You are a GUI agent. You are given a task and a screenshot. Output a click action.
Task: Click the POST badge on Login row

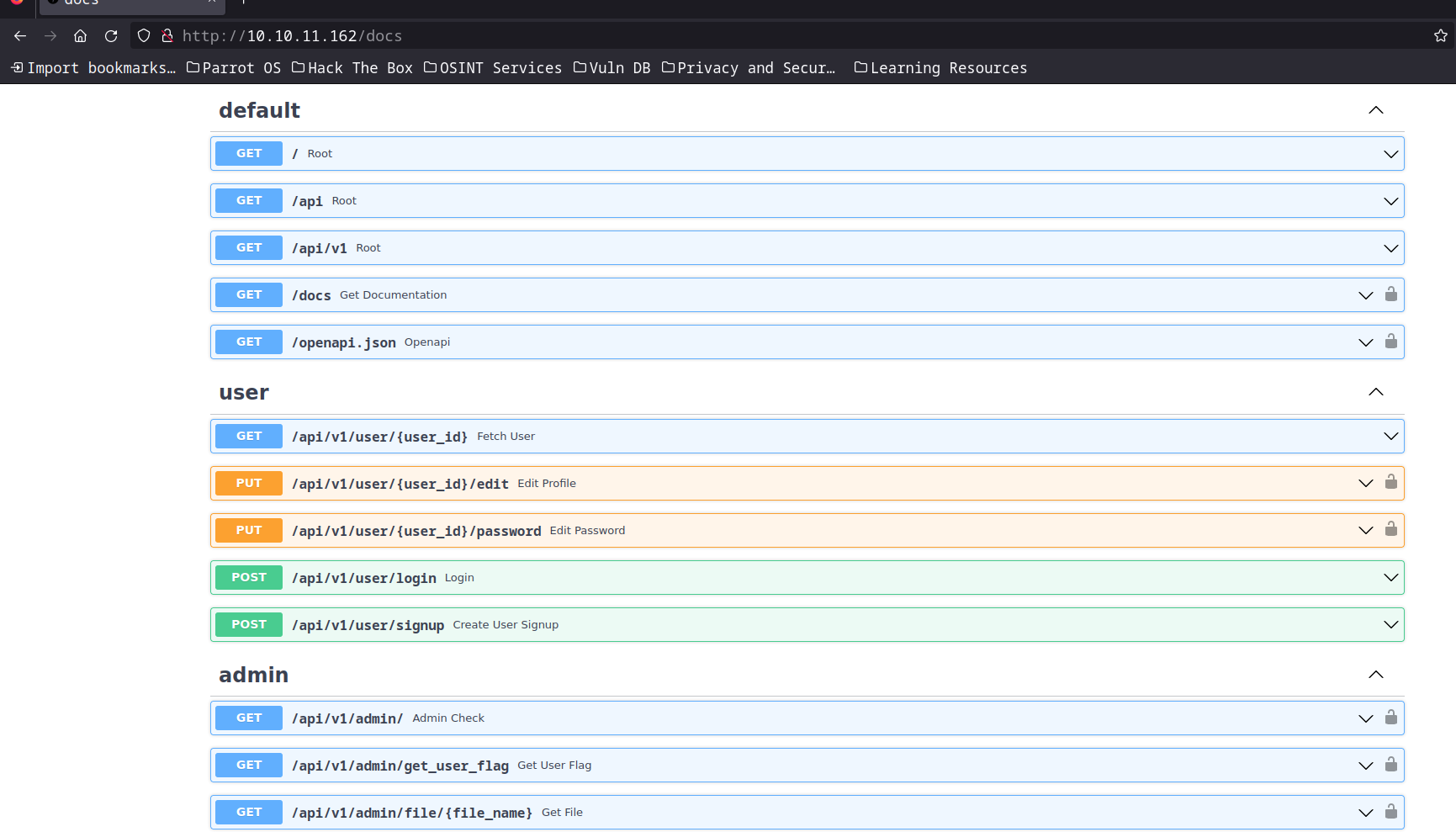click(249, 577)
